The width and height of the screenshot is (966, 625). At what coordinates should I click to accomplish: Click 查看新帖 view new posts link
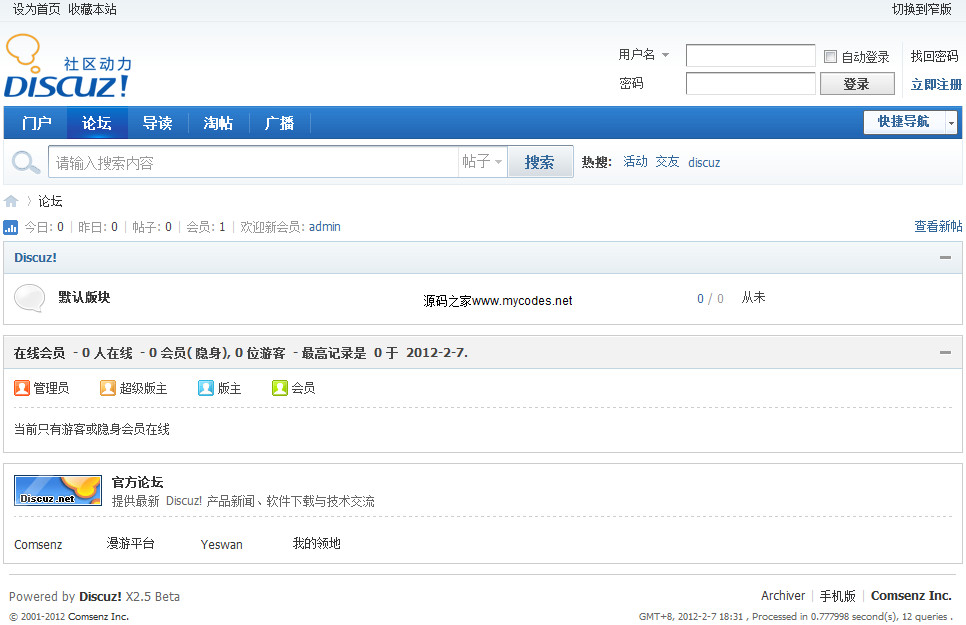(938, 226)
